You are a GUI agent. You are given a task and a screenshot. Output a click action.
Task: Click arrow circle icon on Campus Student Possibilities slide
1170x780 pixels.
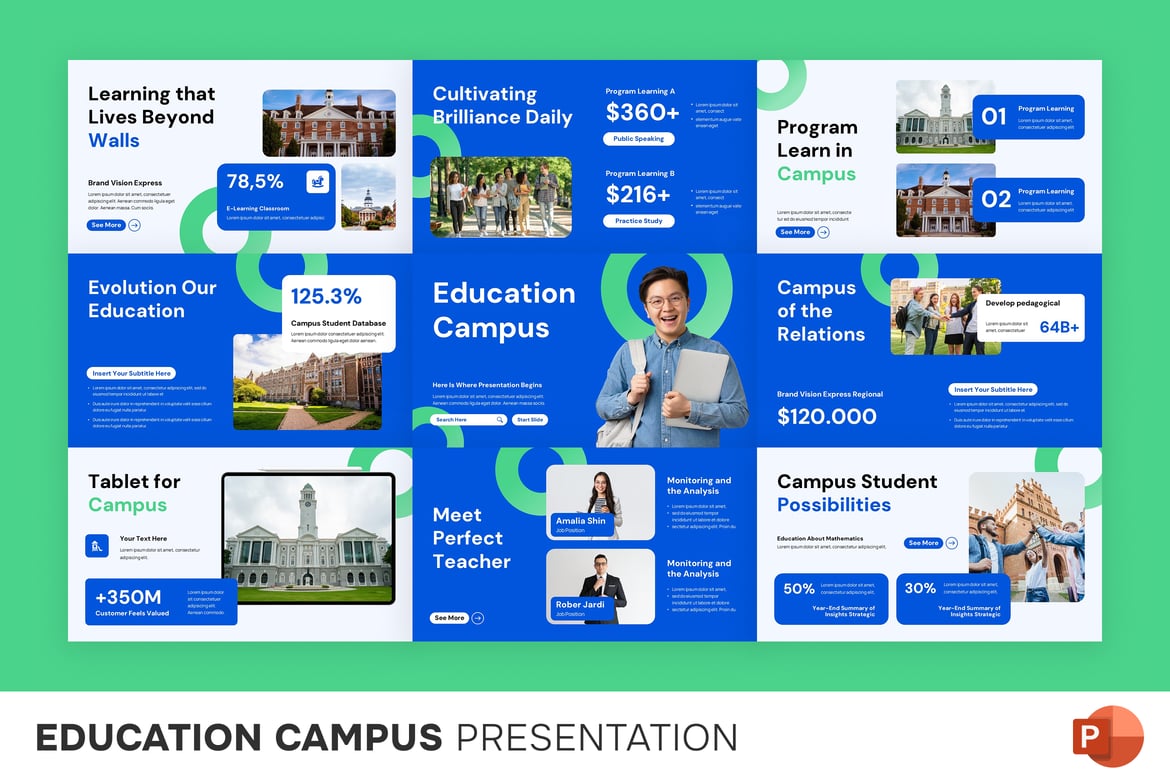[951, 543]
